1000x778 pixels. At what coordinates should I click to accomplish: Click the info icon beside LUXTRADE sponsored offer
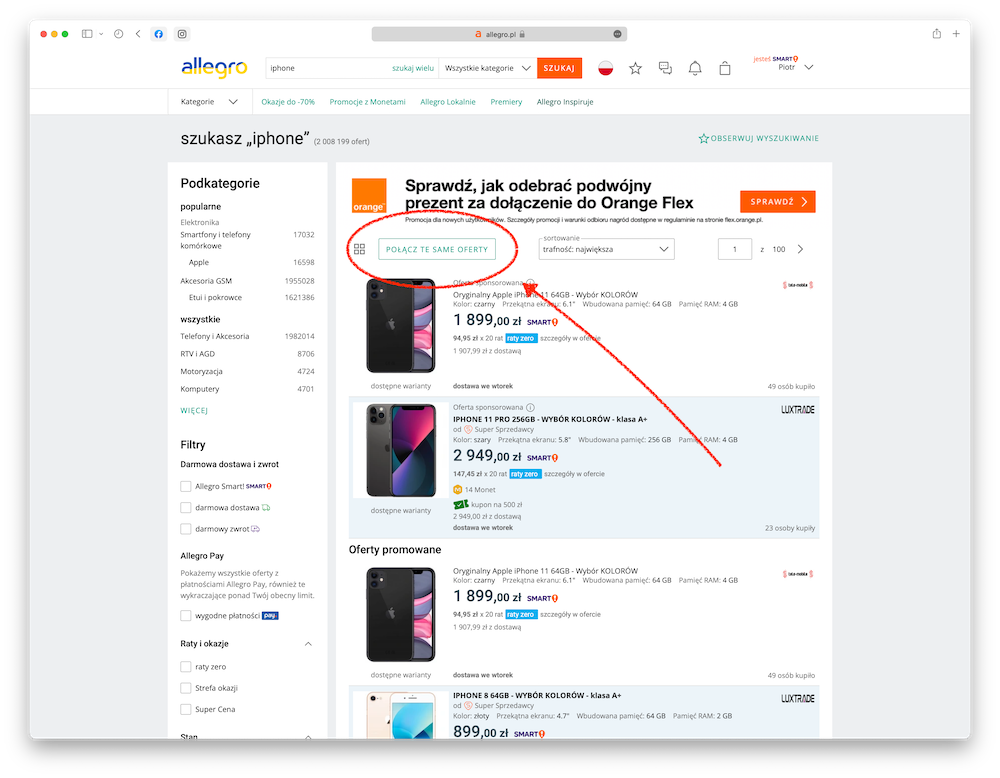[x=531, y=407]
